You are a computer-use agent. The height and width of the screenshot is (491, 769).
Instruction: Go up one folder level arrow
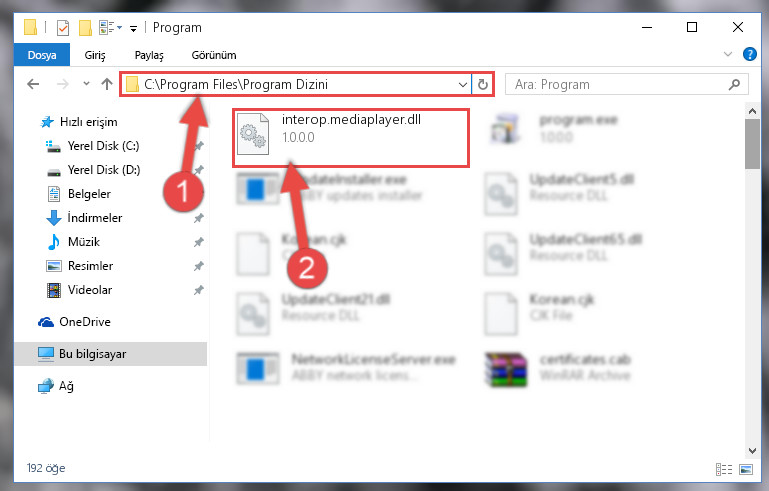click(x=107, y=84)
